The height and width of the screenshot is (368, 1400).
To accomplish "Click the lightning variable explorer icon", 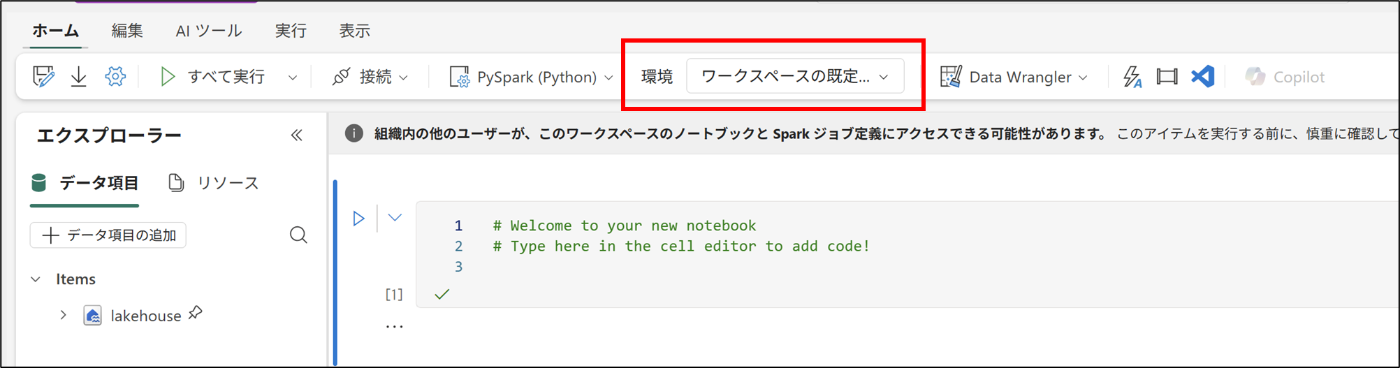I will pos(1132,77).
